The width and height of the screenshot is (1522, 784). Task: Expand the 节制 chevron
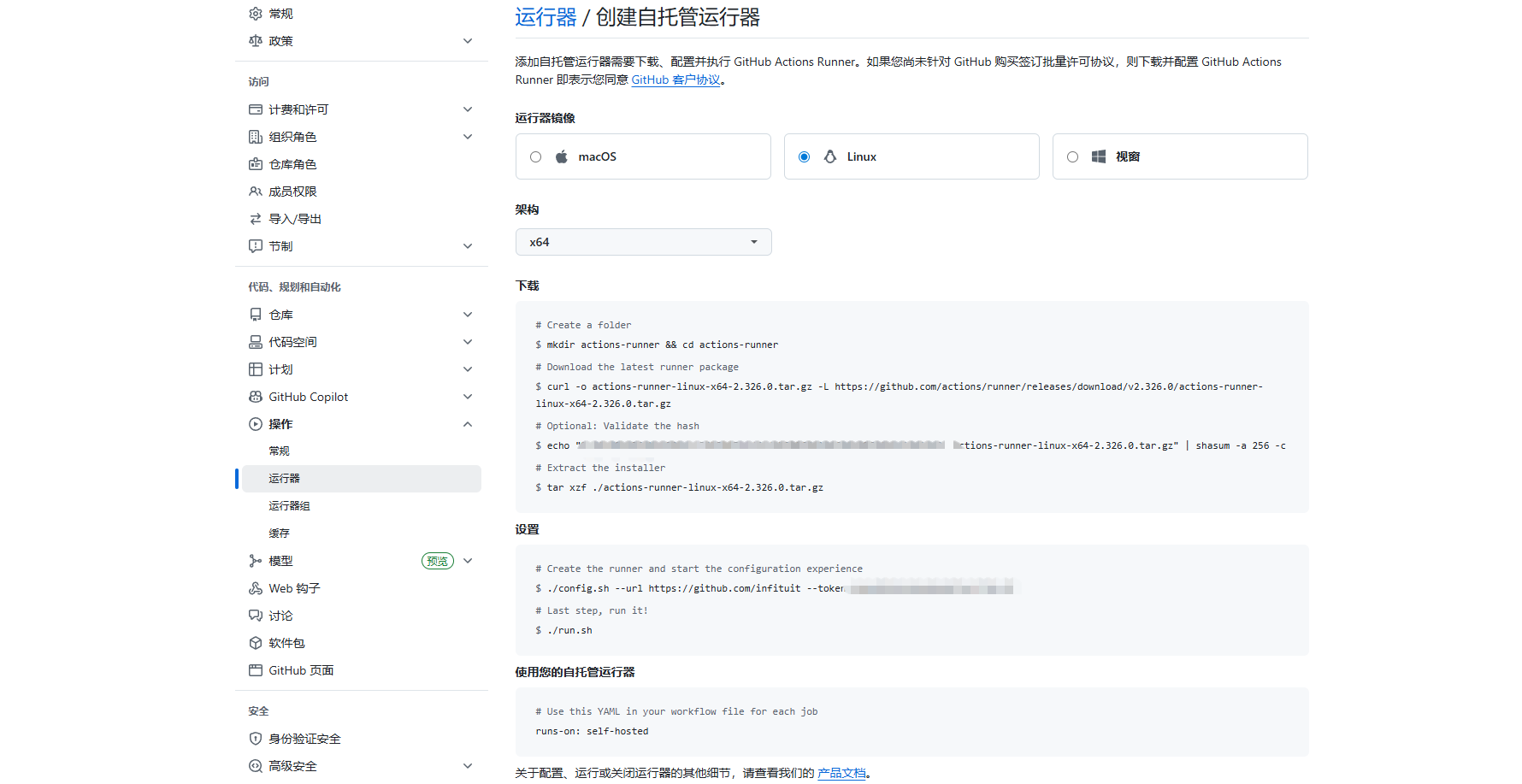coord(468,246)
